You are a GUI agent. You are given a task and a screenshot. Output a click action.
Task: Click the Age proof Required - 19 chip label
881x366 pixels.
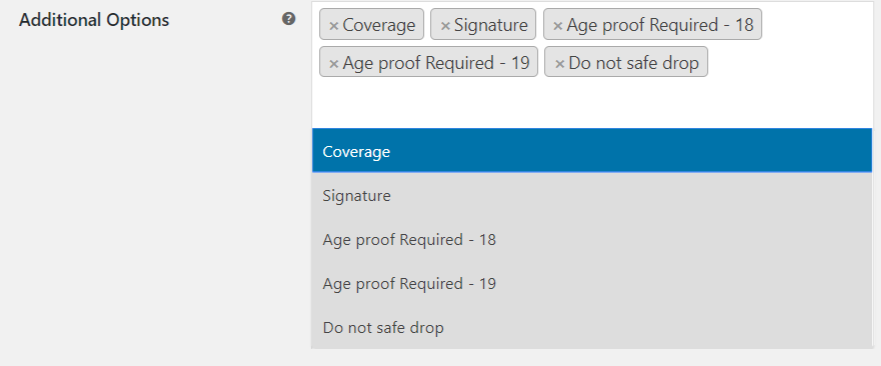[436, 63]
